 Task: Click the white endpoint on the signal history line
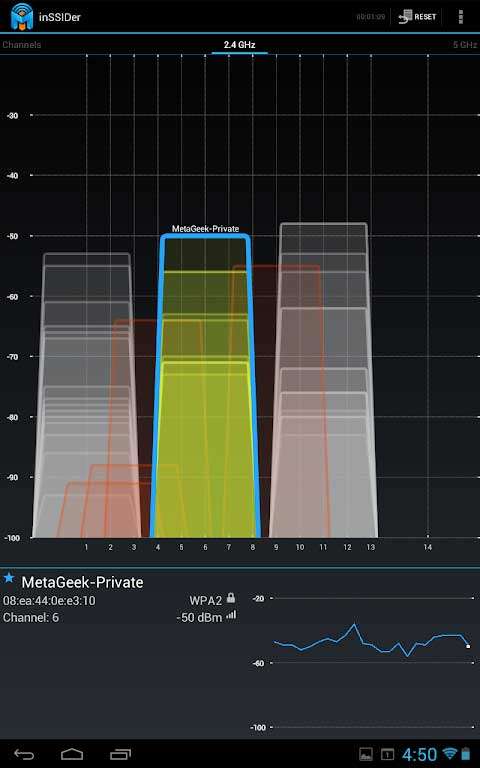point(468,647)
